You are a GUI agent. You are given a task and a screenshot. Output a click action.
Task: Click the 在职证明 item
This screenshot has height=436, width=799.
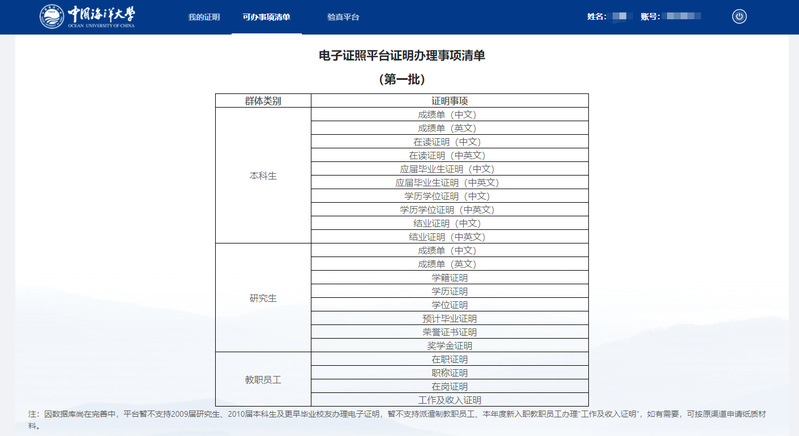pyautogui.click(x=449, y=359)
